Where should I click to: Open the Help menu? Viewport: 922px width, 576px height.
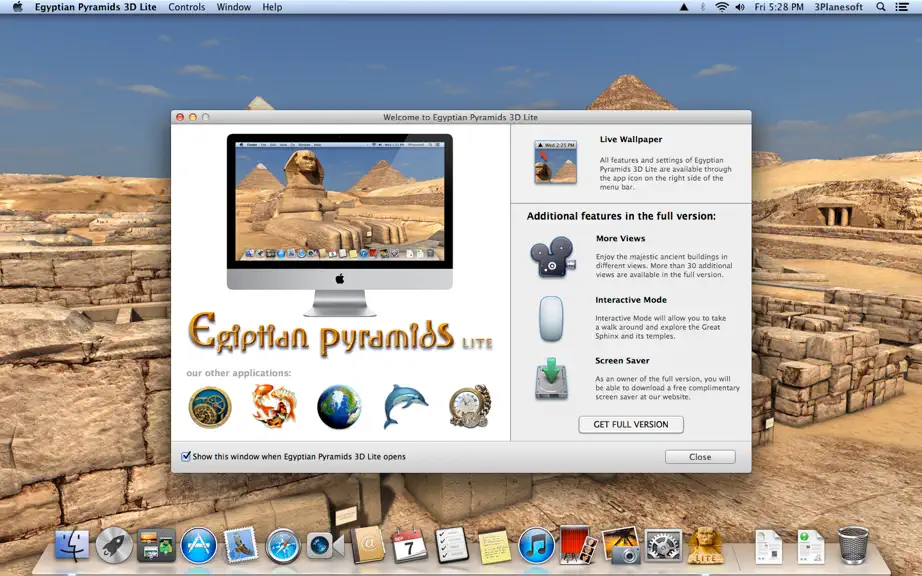[x=272, y=7]
